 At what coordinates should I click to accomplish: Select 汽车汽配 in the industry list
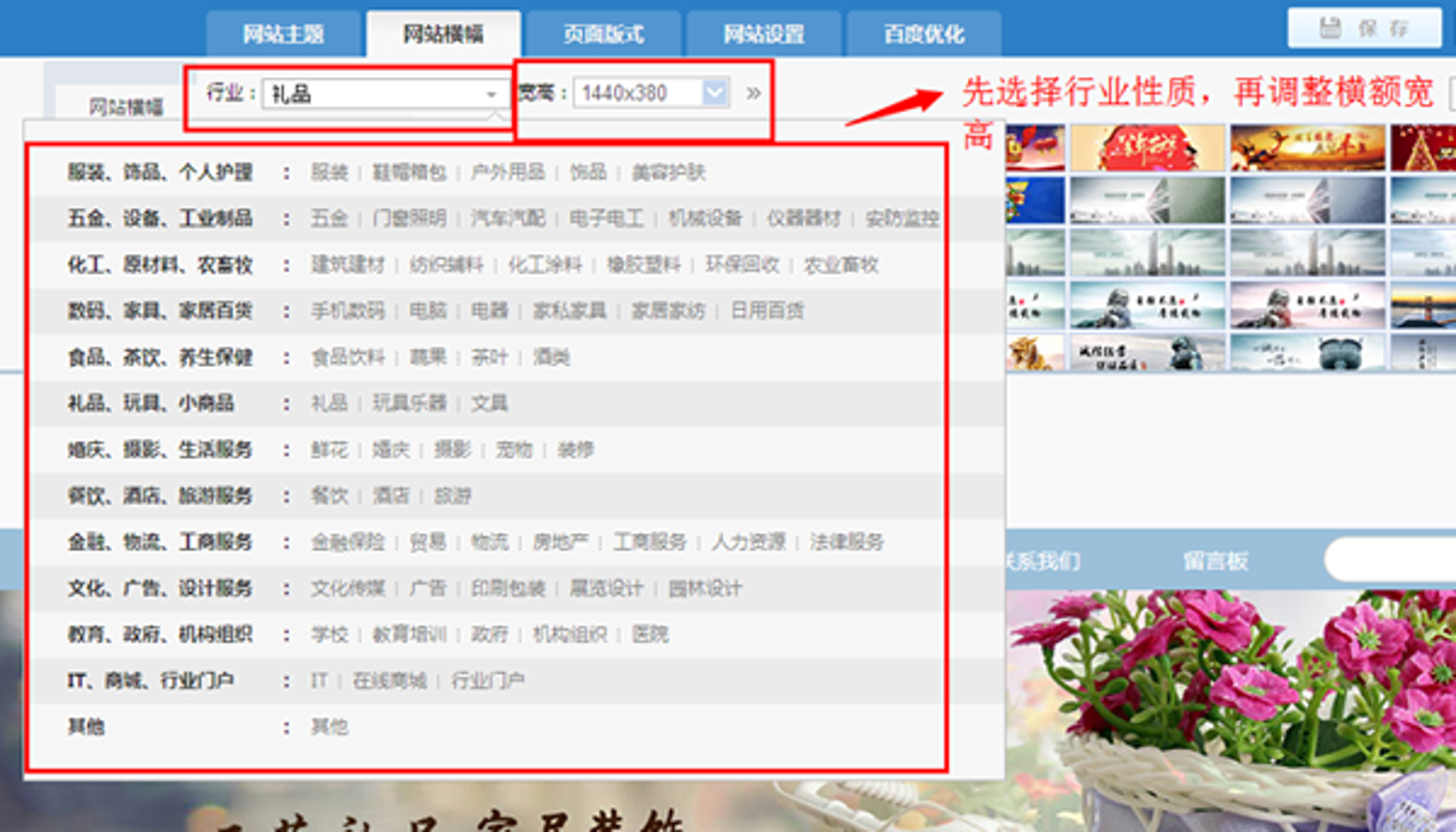pos(508,218)
